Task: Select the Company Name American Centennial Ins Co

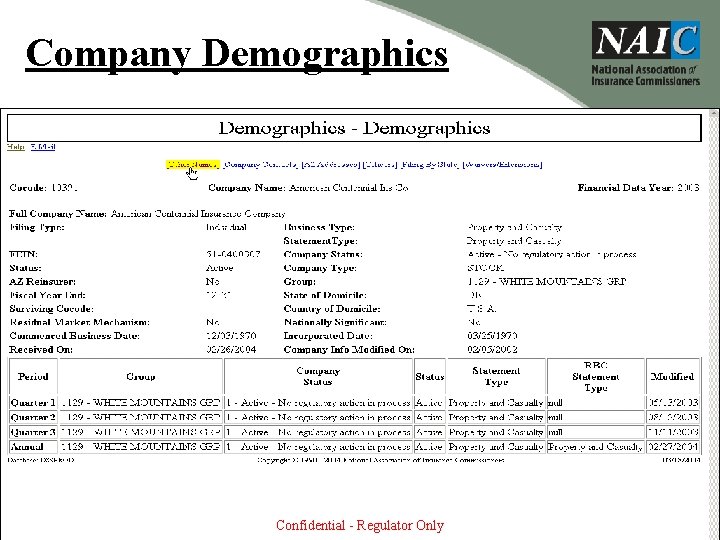Action: (348, 188)
